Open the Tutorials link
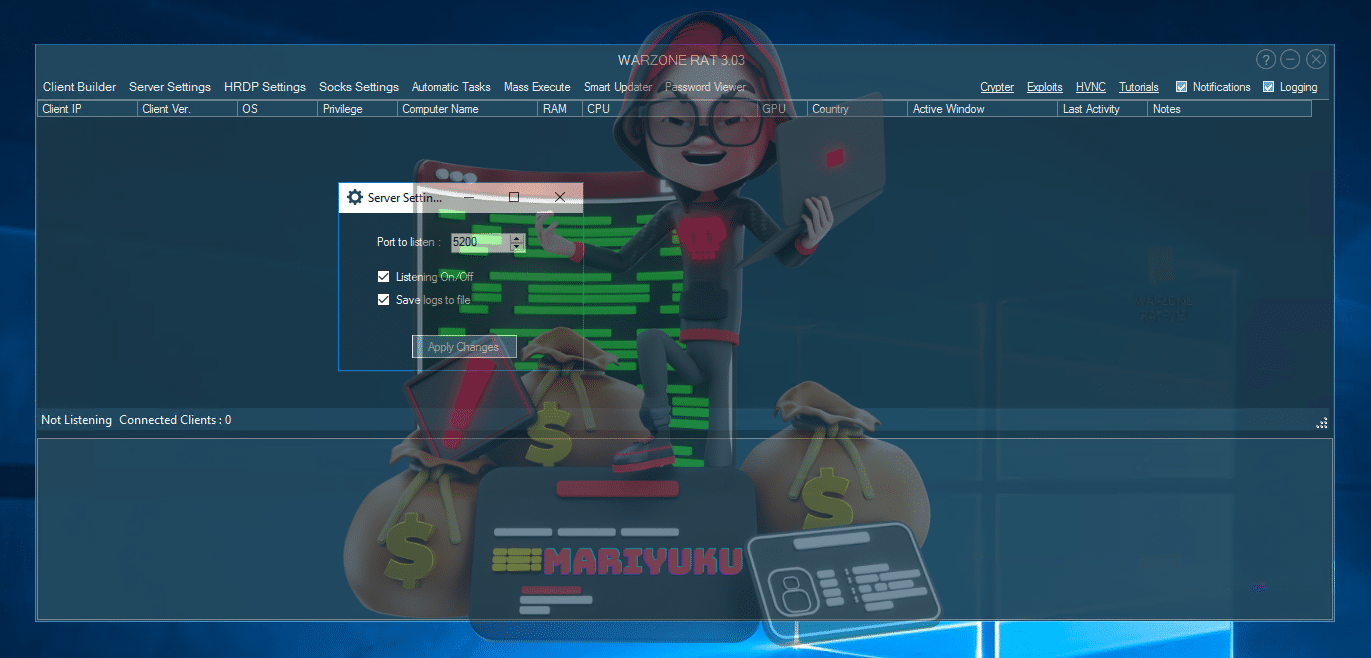Viewport: 1371px width, 658px height. pyautogui.click(x=1138, y=87)
